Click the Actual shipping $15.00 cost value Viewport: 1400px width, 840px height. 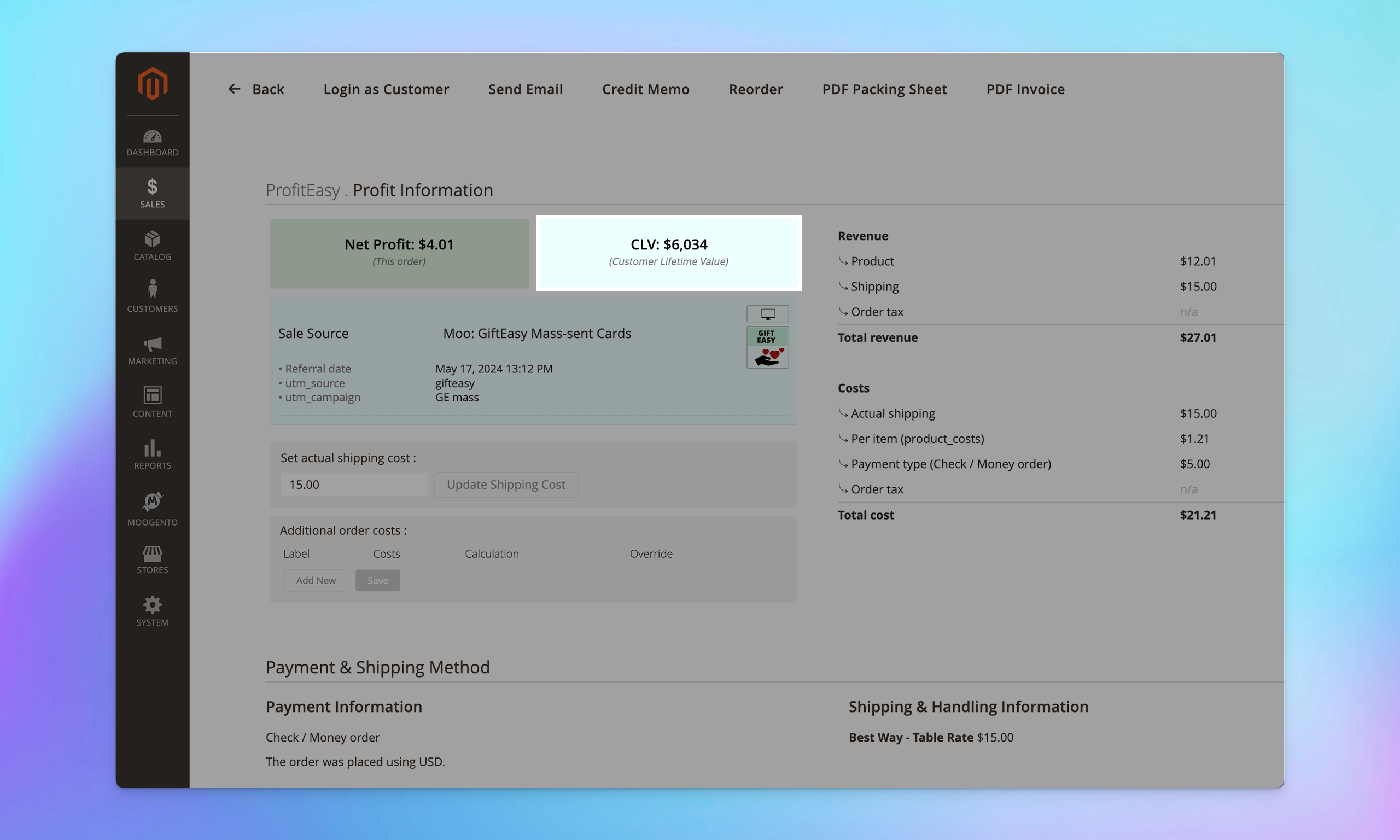coord(1198,413)
